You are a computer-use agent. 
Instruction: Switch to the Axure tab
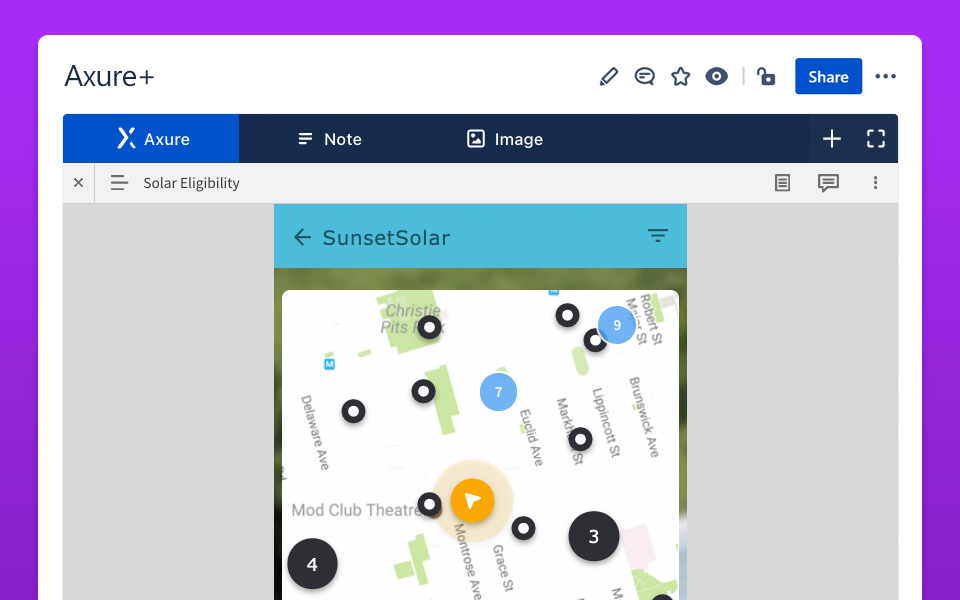[151, 139]
